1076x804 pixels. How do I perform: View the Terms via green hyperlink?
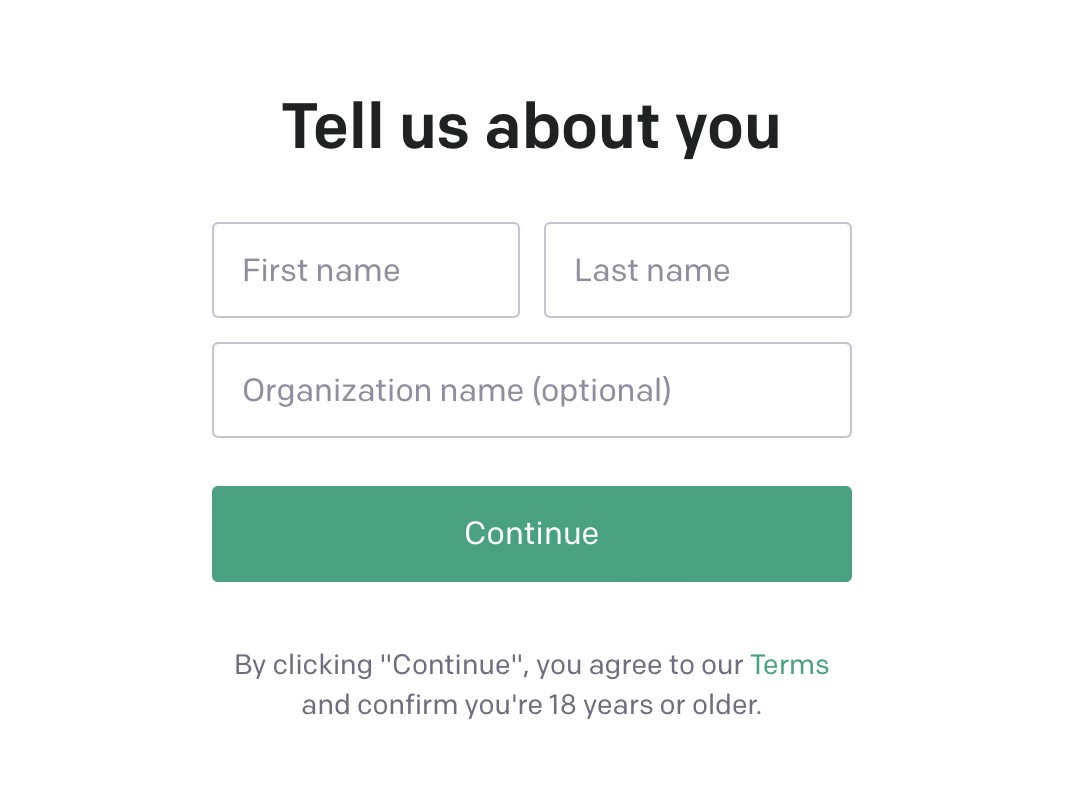tap(789, 665)
